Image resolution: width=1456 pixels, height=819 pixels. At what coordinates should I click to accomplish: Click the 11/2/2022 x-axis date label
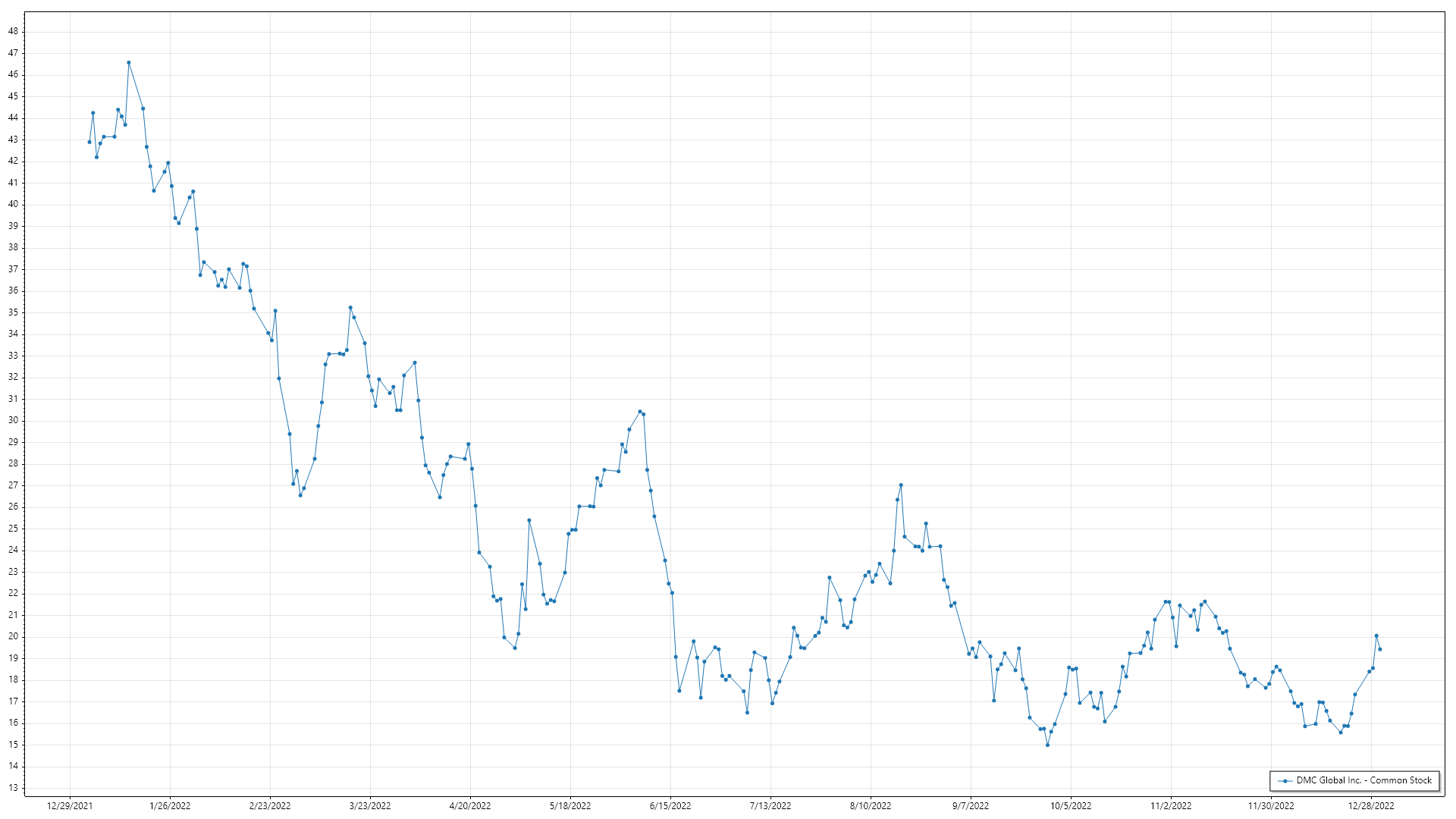click(x=1171, y=805)
